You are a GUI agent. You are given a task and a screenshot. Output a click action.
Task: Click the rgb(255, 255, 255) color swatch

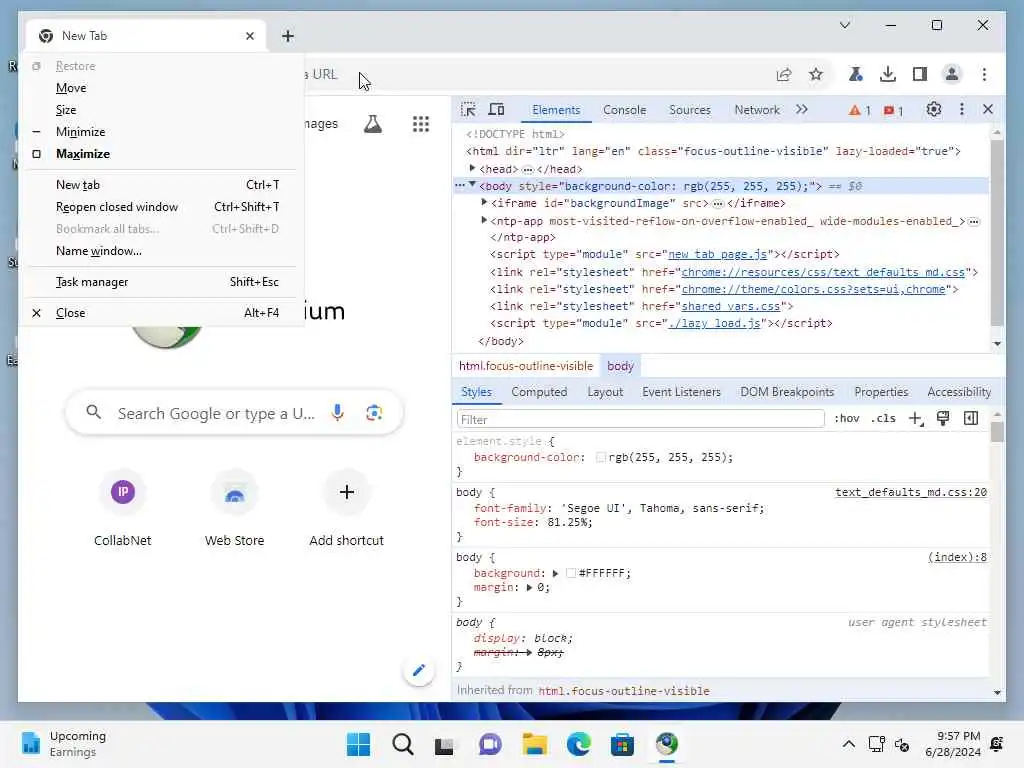pos(601,458)
